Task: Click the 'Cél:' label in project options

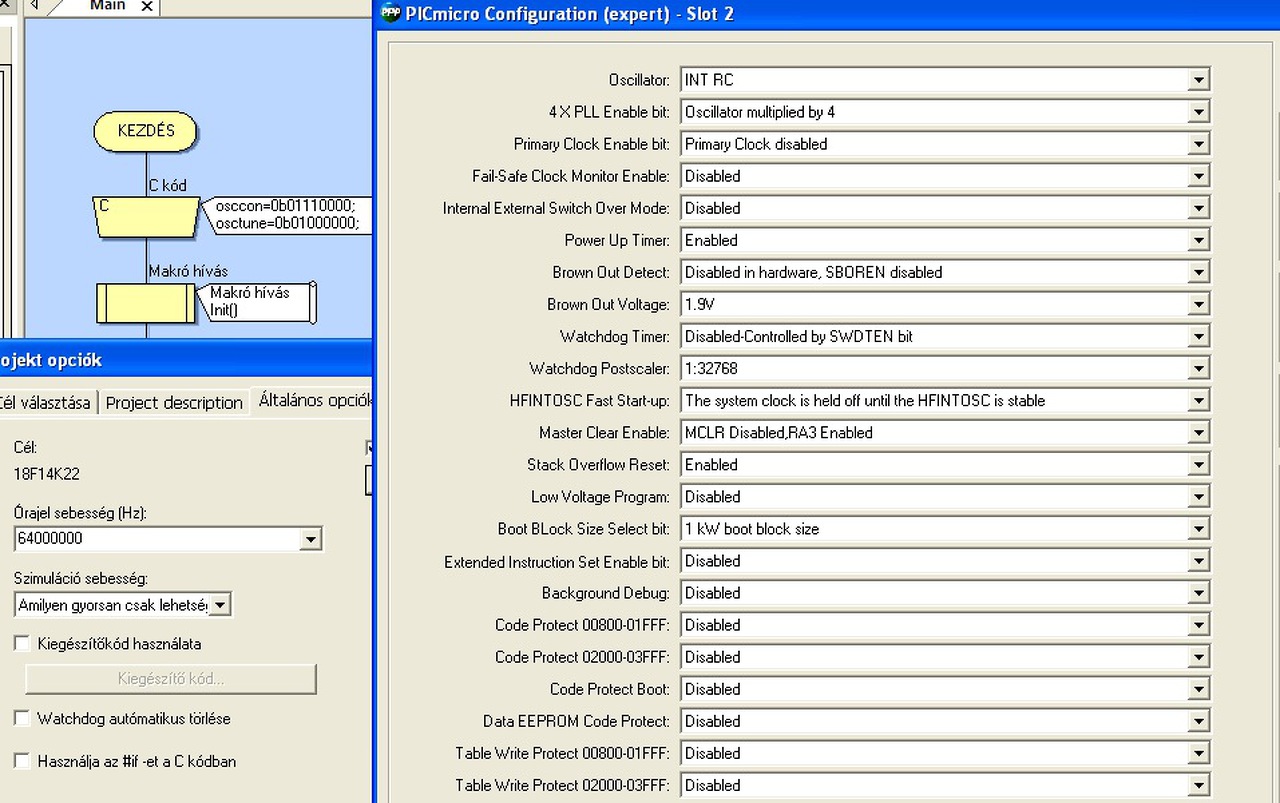Action: (25, 447)
